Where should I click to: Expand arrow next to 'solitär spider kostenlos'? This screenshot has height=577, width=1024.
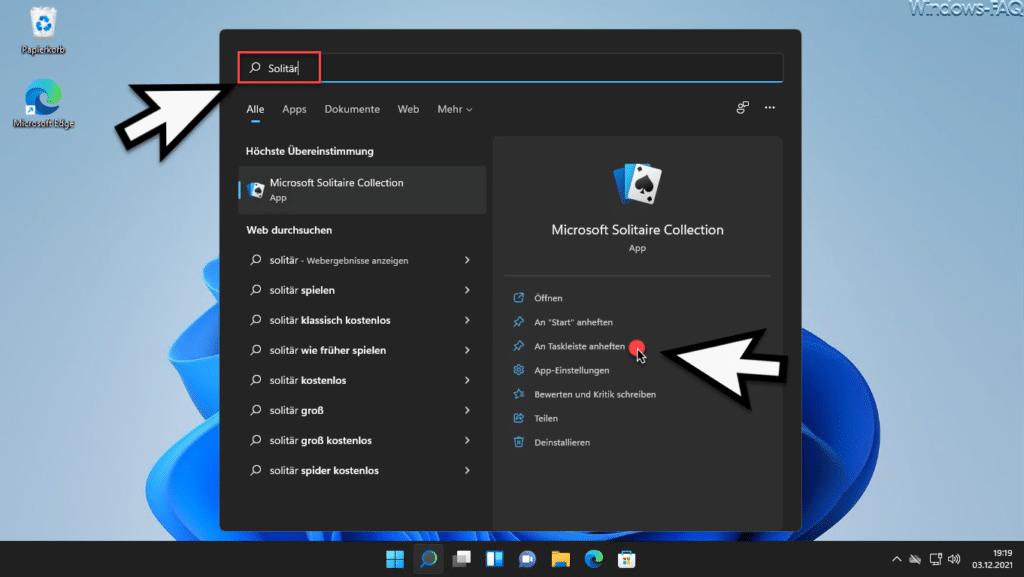tap(467, 470)
